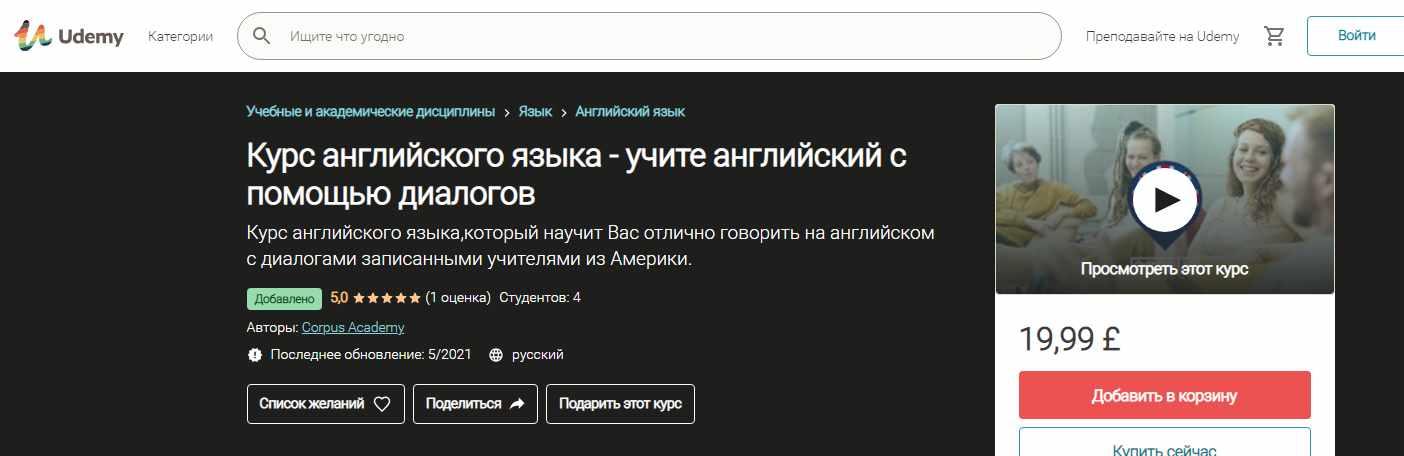
Task: Focus the search input field
Action: point(660,36)
